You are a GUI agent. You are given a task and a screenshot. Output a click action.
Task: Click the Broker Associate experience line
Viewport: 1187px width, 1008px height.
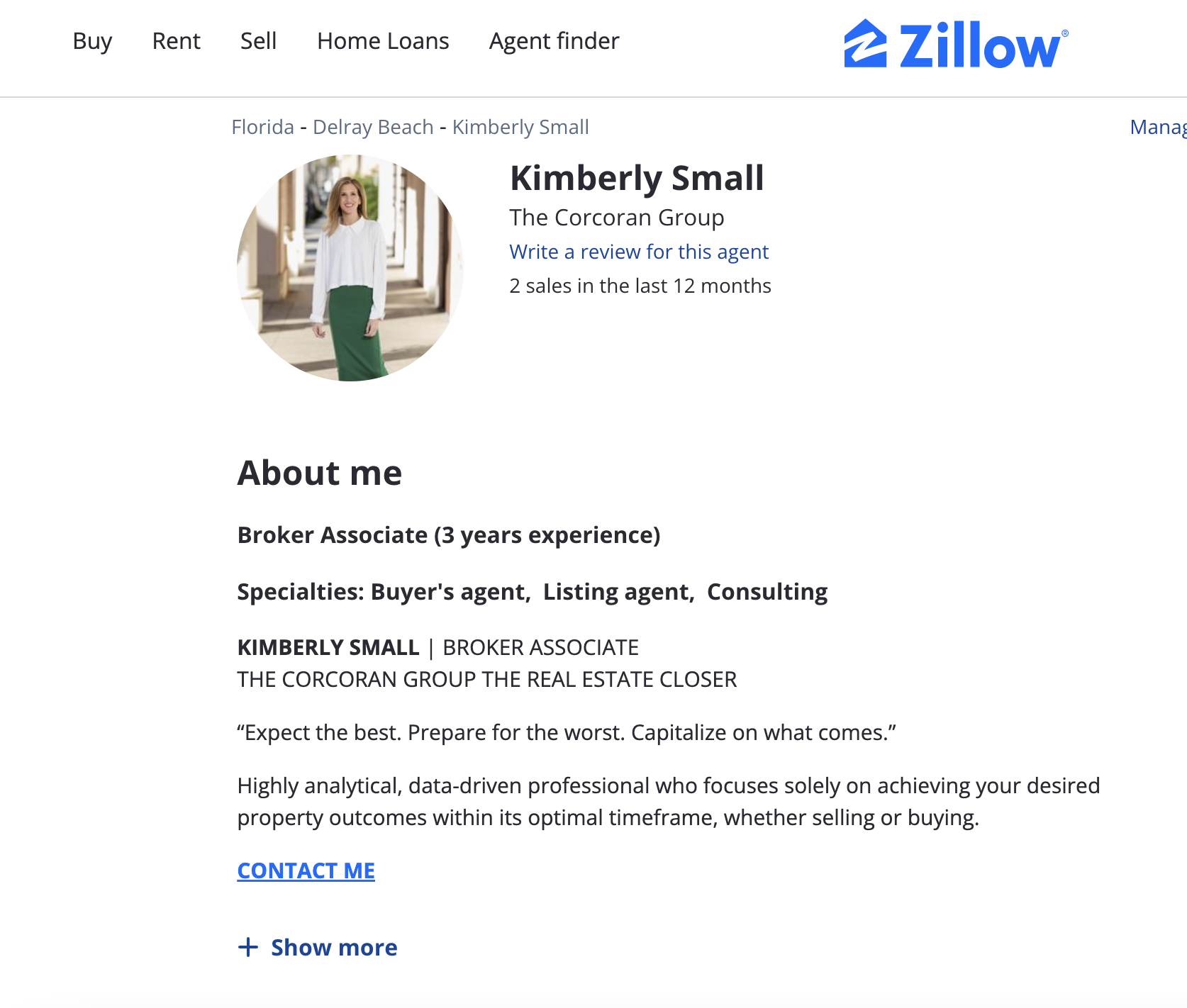pyautogui.click(x=448, y=535)
